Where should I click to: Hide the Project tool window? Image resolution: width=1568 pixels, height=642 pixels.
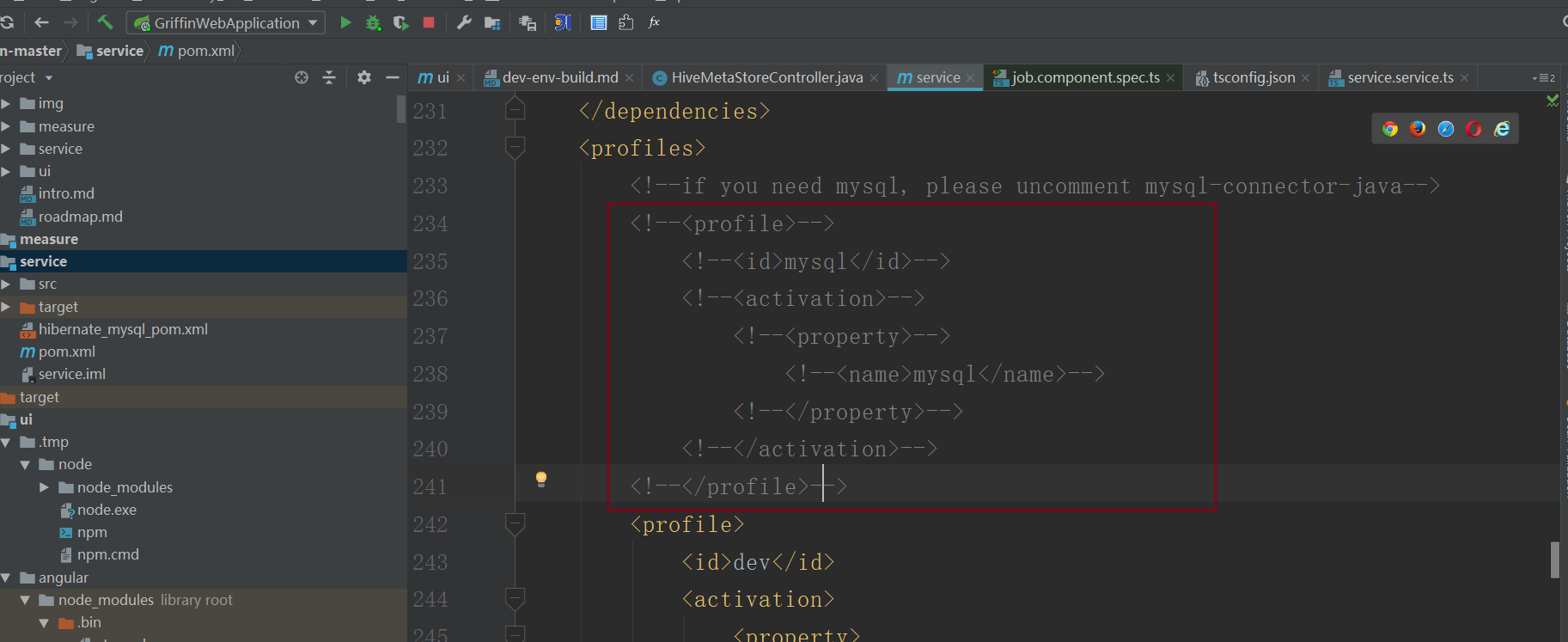tap(393, 77)
